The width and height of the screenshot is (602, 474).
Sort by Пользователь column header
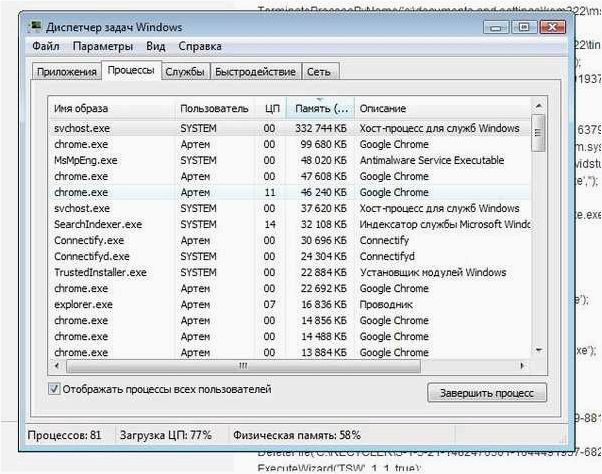pyautogui.click(x=214, y=109)
